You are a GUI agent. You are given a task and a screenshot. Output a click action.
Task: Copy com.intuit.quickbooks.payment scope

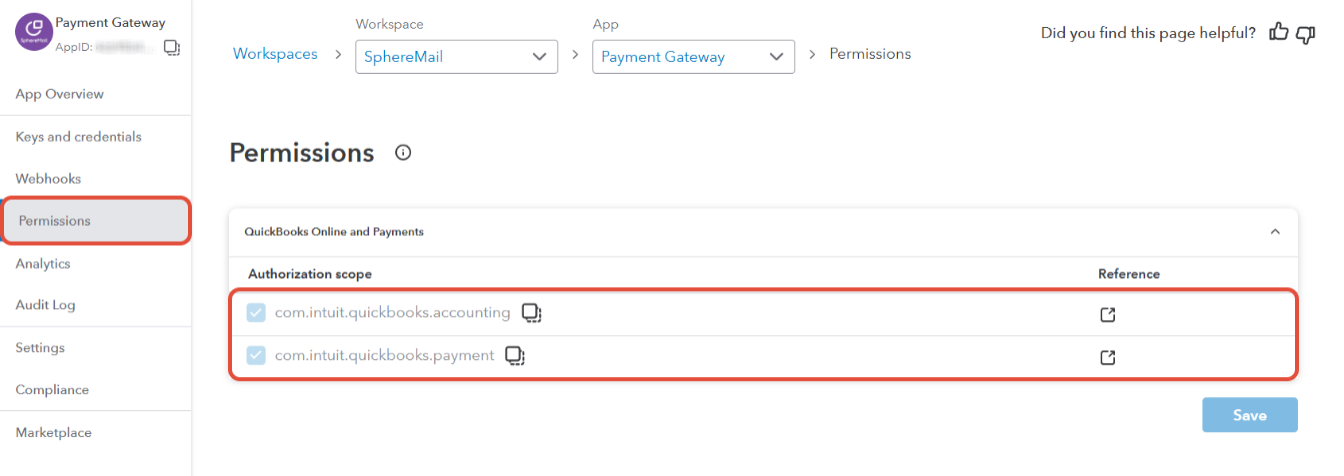pos(515,355)
